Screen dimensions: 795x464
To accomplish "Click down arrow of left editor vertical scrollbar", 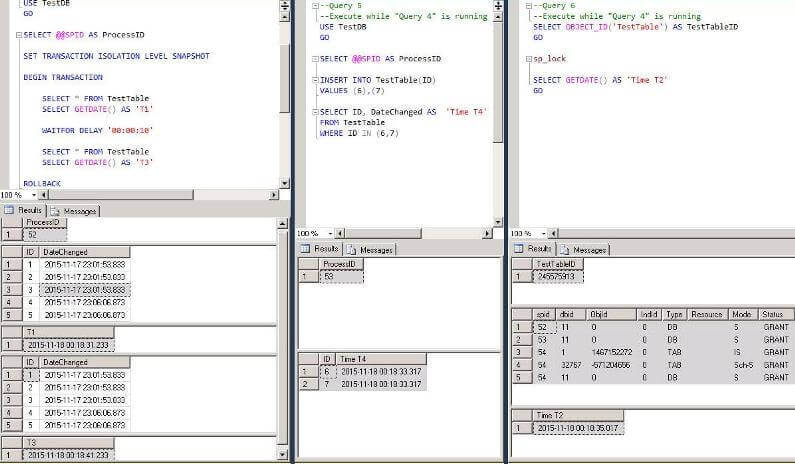I will pos(284,183).
